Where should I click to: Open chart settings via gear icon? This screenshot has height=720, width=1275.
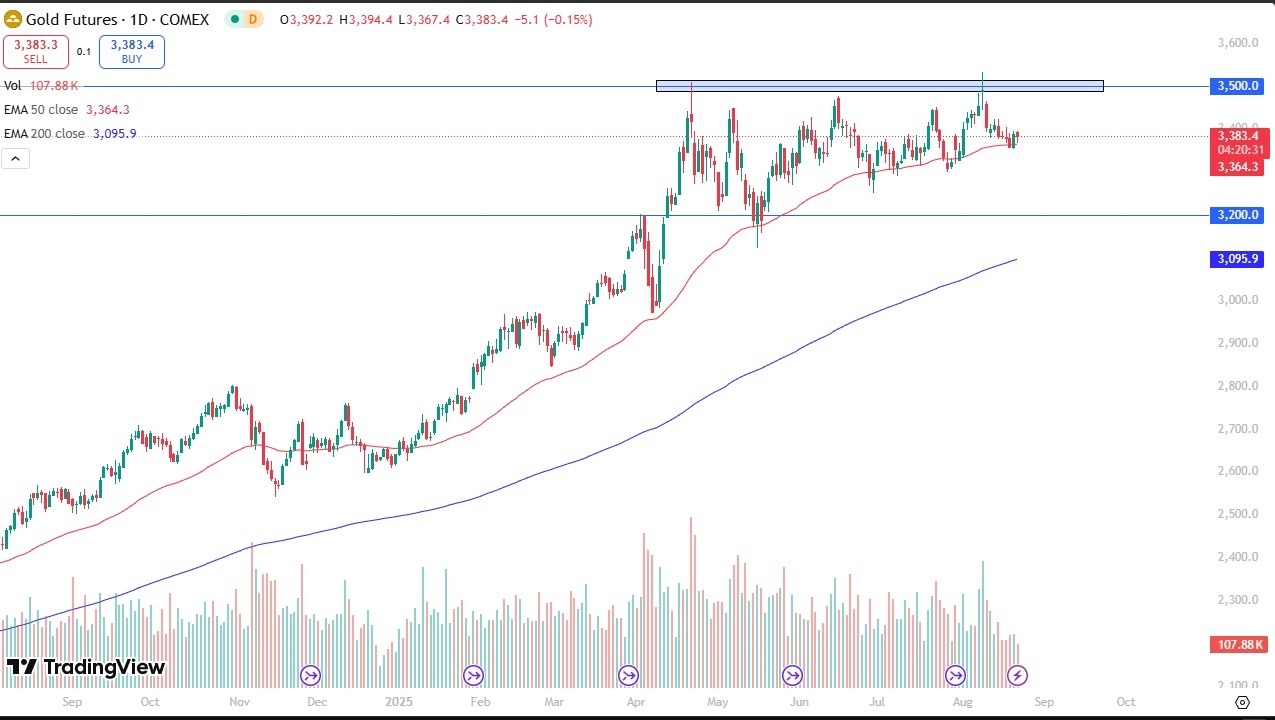pos(1242,702)
